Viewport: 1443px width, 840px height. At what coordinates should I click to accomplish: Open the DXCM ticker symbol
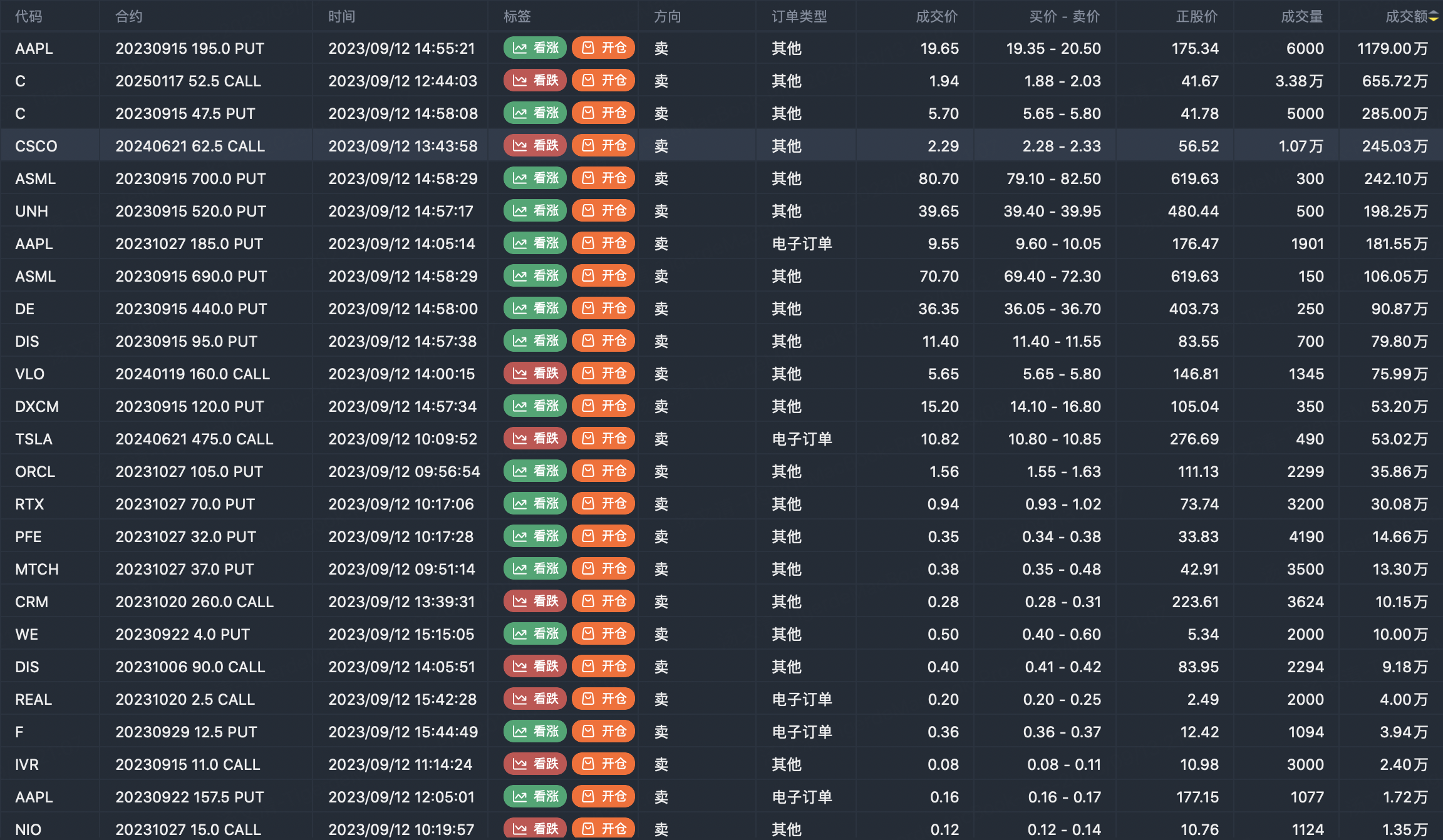(x=37, y=406)
